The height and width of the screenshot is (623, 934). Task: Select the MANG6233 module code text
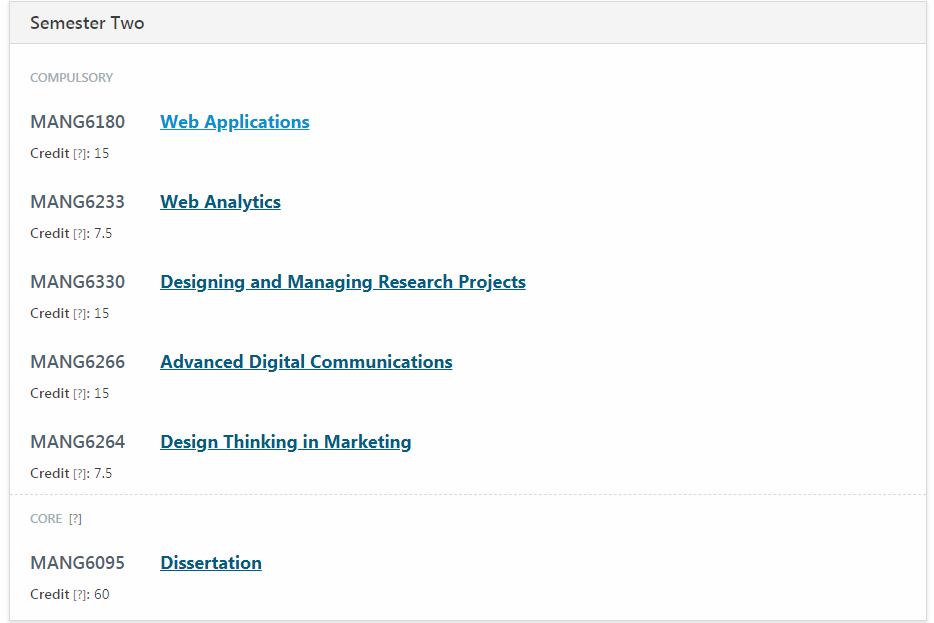pos(77,202)
